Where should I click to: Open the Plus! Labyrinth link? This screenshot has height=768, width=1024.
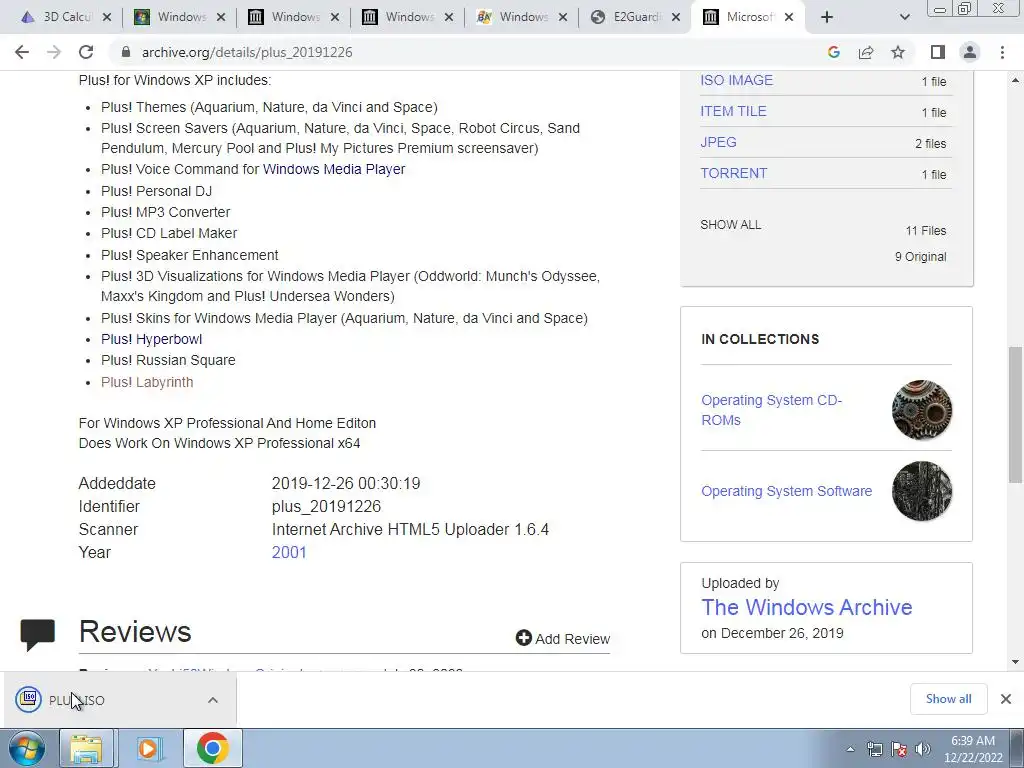point(147,382)
